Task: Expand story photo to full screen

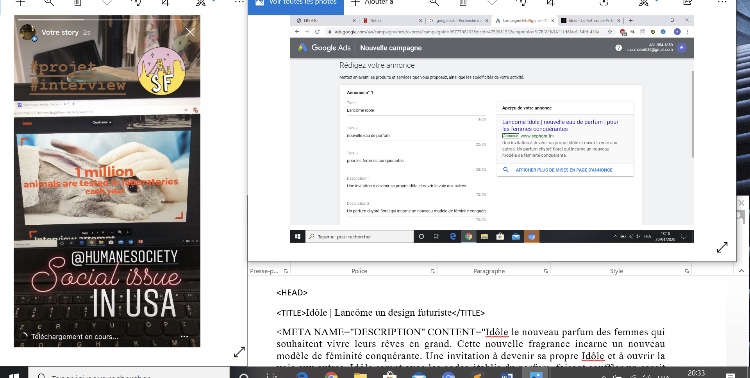Action: 239,352
